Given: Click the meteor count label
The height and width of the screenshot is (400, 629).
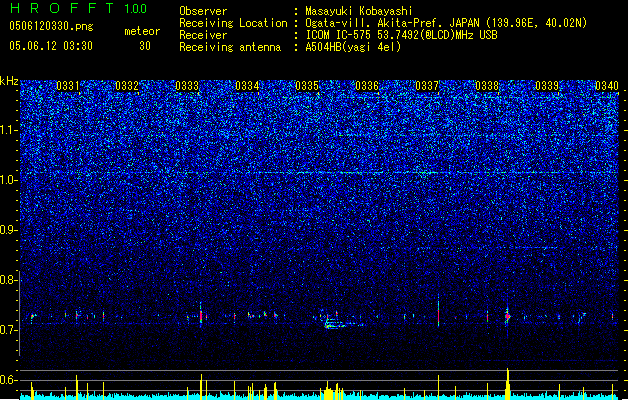Looking at the screenshot, I should point(142,31).
